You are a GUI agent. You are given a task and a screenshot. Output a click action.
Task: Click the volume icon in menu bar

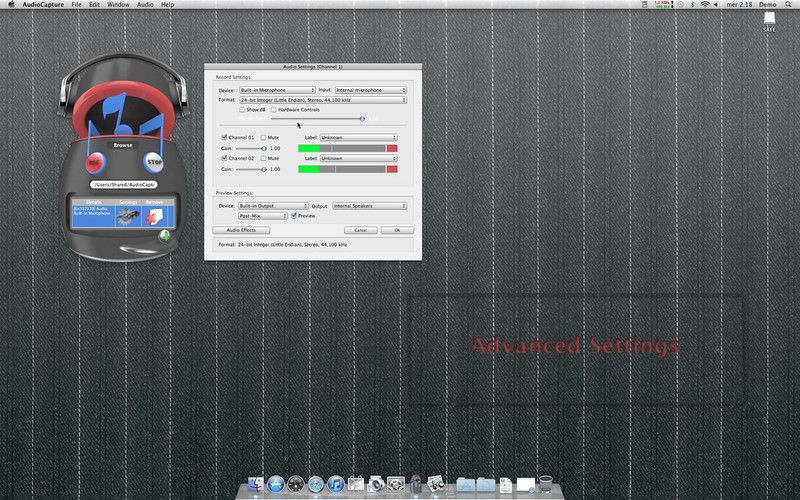(x=716, y=4)
